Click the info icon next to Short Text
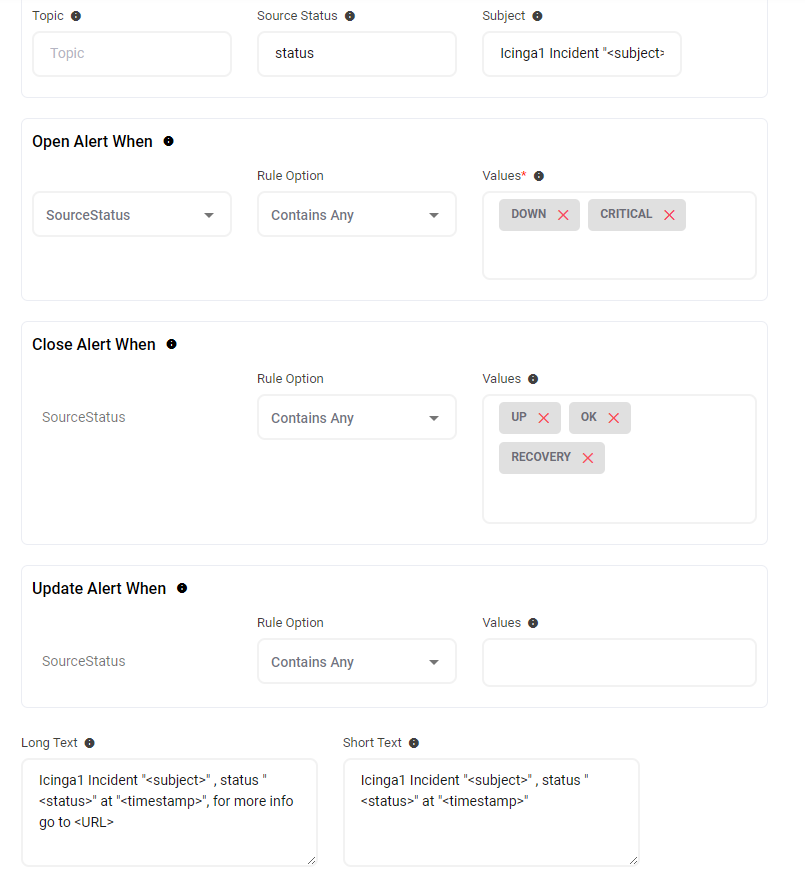 coord(414,743)
